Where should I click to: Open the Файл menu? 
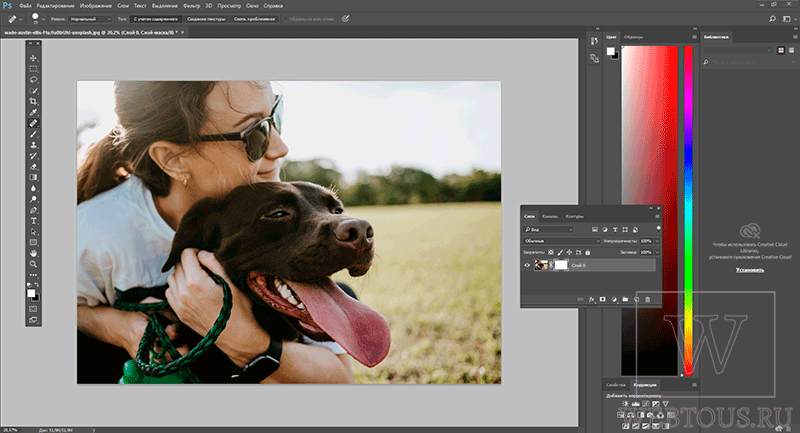25,6
